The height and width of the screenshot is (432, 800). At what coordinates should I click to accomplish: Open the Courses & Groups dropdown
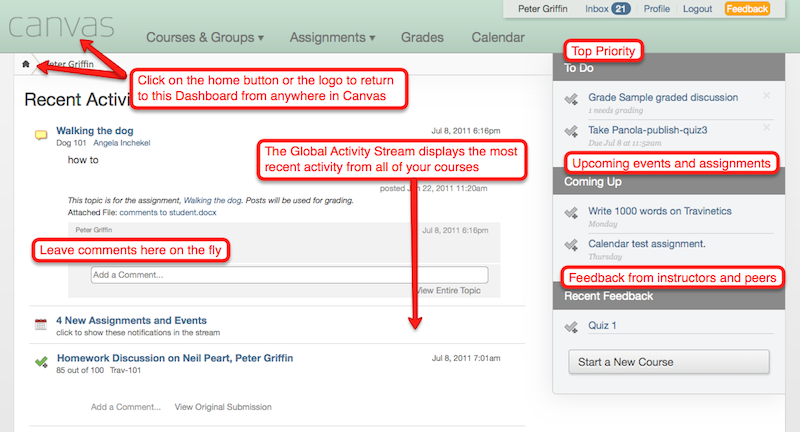(205, 37)
